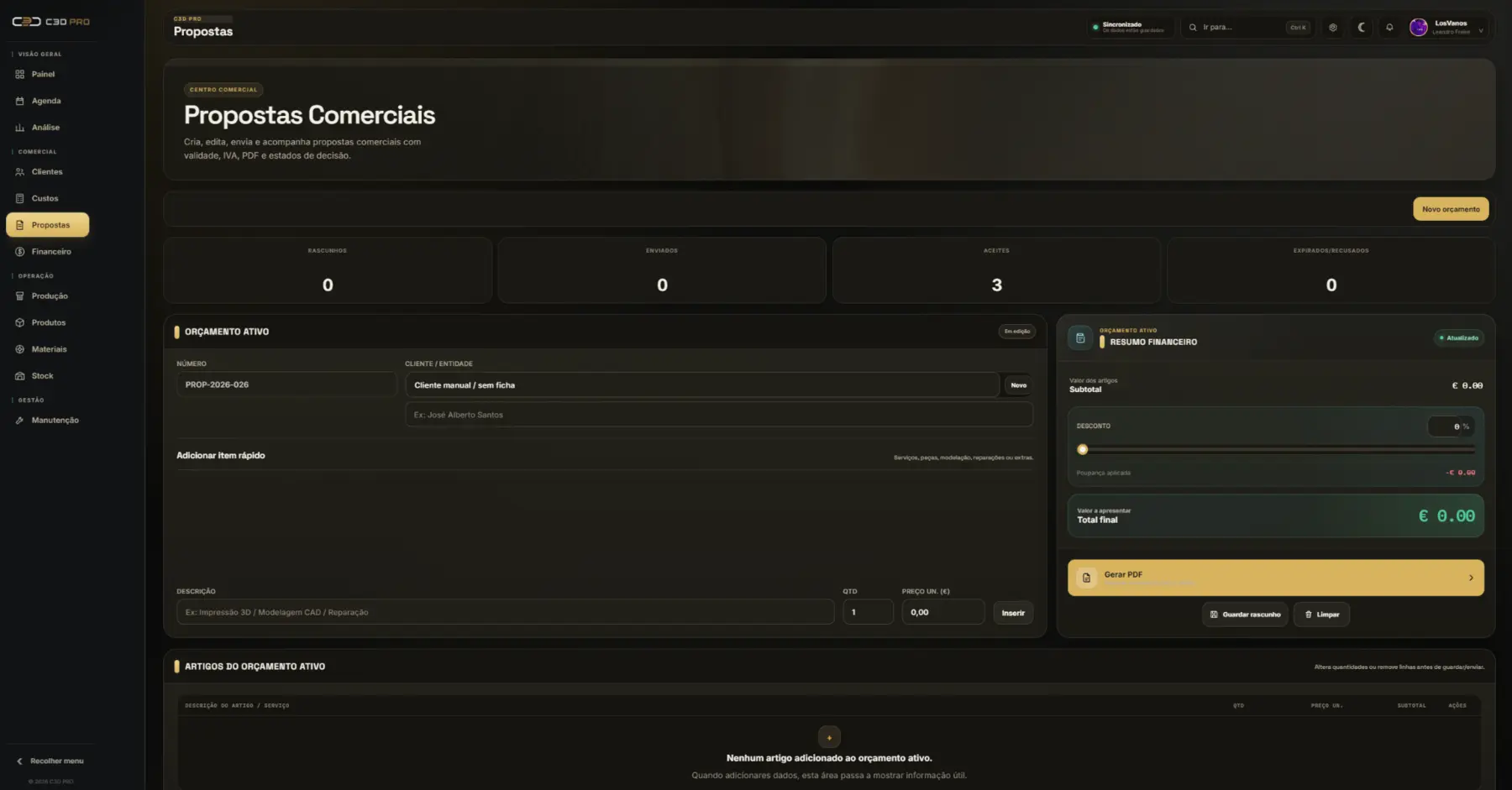Select the Rascunhos stat card
1512x790 pixels.
tap(328, 270)
